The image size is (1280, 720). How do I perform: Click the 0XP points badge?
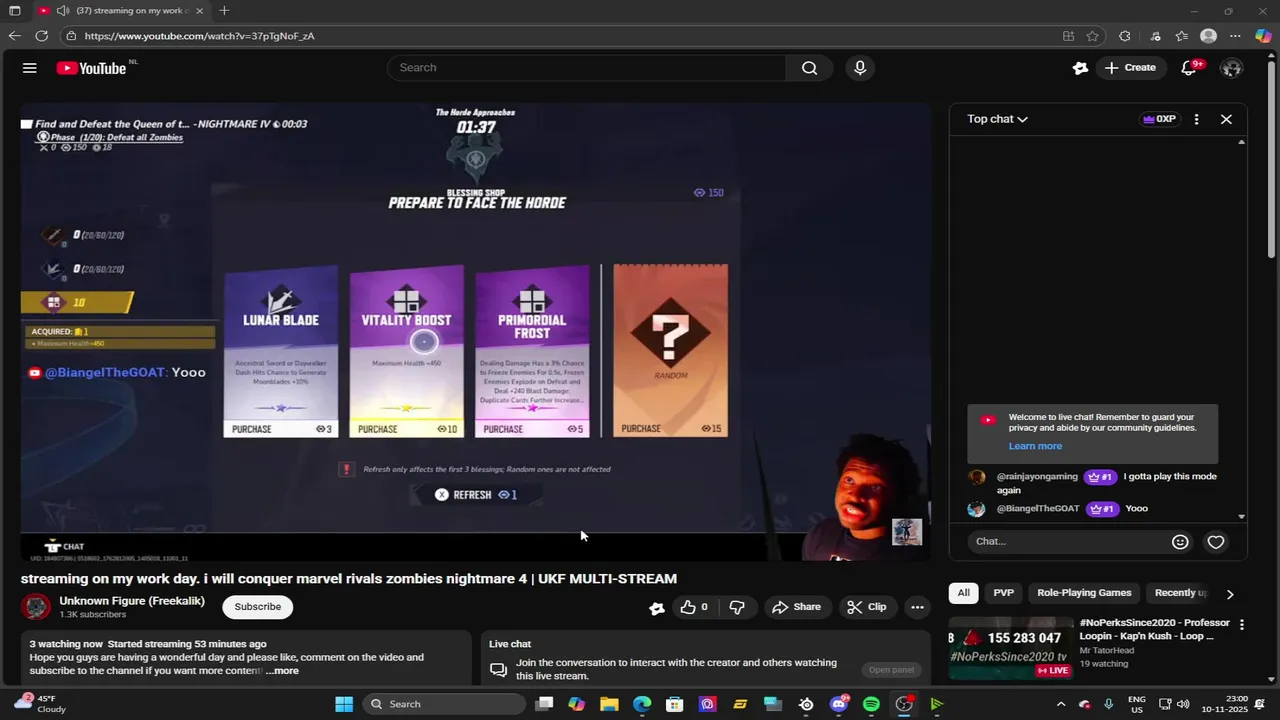(1160, 119)
